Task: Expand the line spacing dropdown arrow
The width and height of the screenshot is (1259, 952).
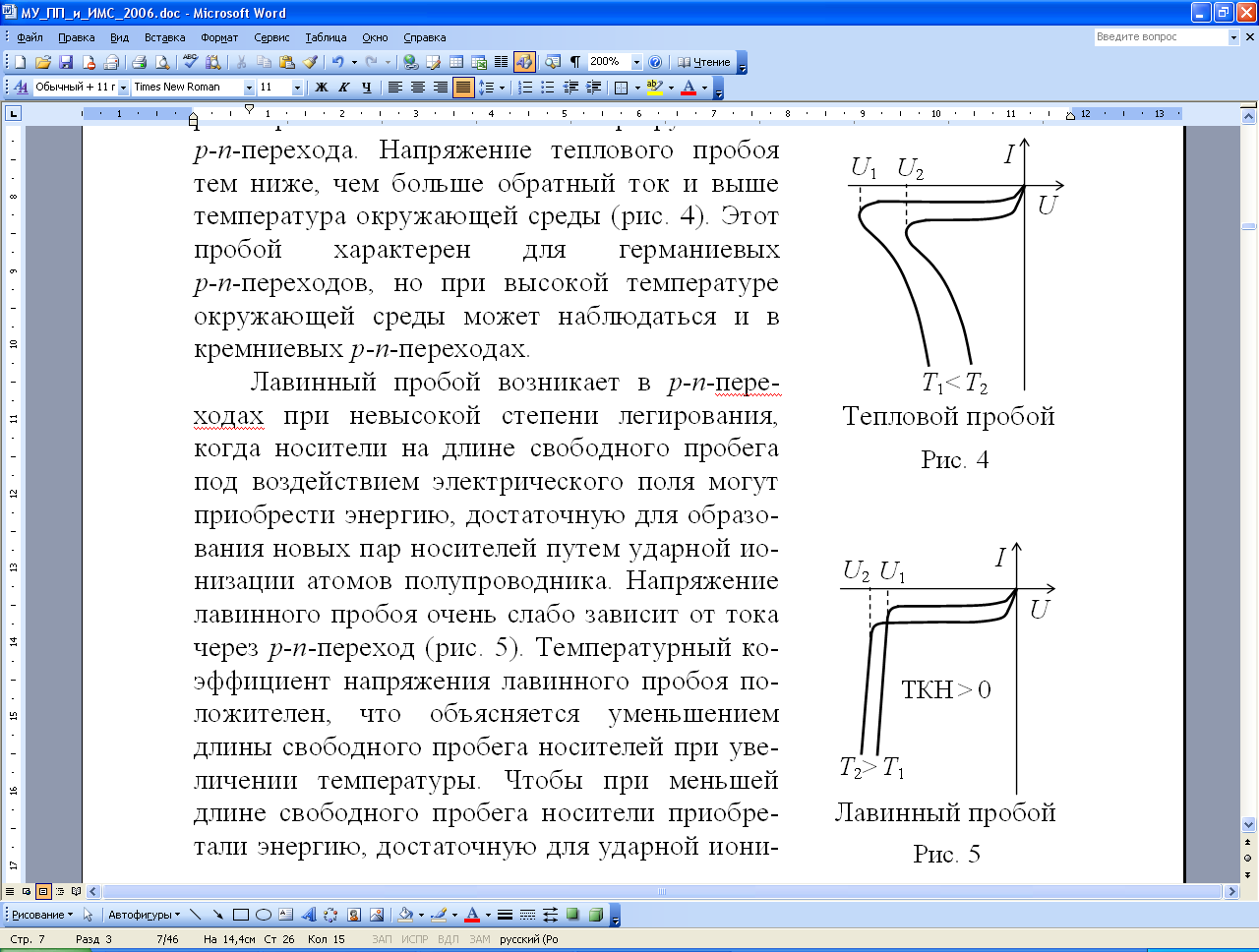Action: tap(502, 88)
